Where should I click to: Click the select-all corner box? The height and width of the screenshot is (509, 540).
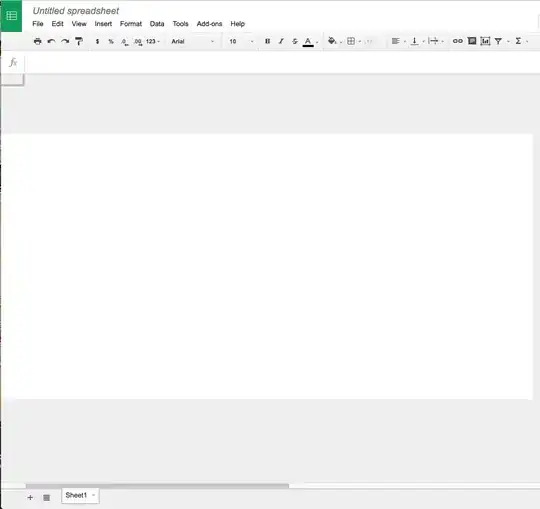point(12,80)
